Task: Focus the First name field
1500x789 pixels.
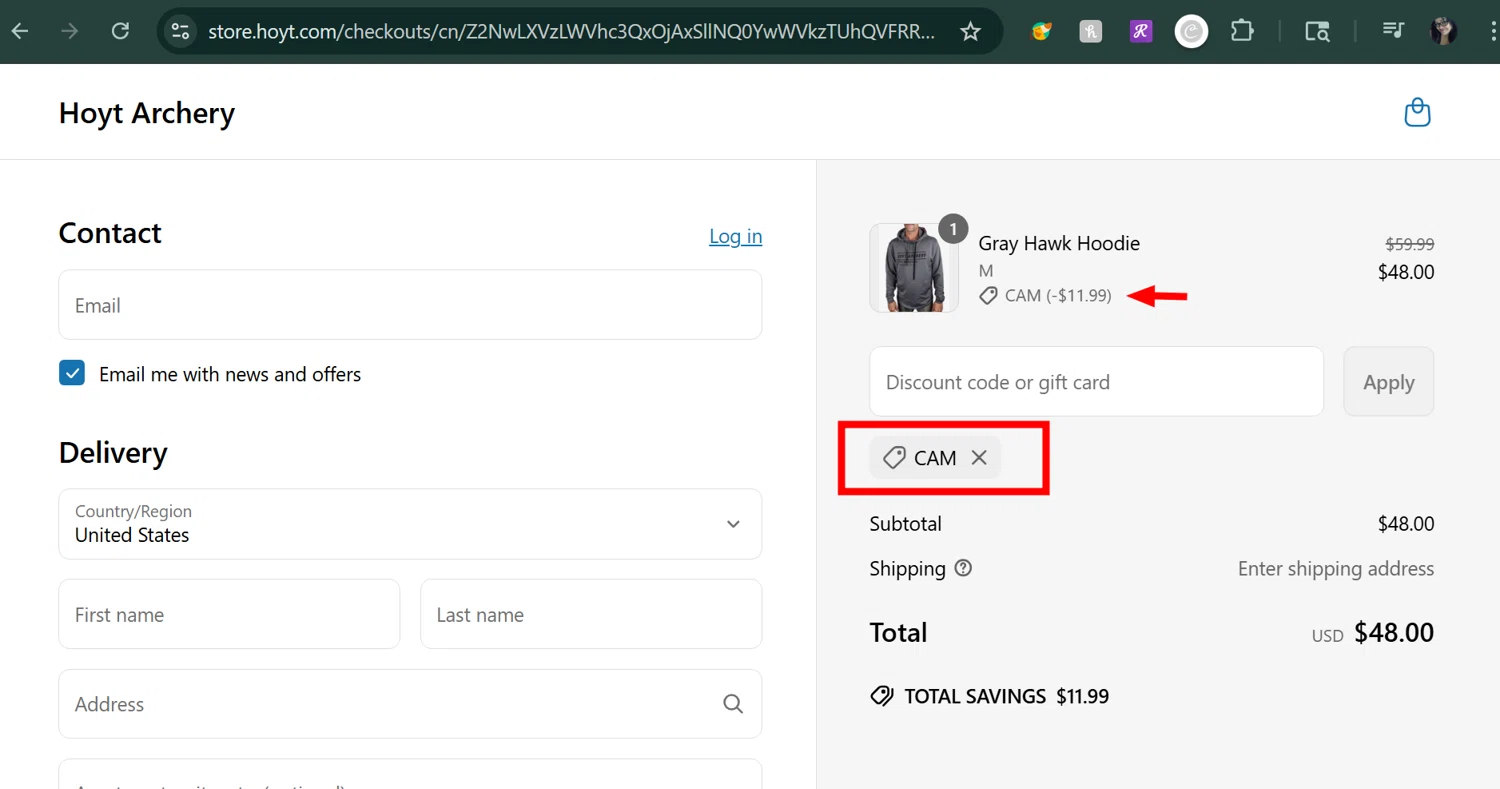Action: [229, 614]
